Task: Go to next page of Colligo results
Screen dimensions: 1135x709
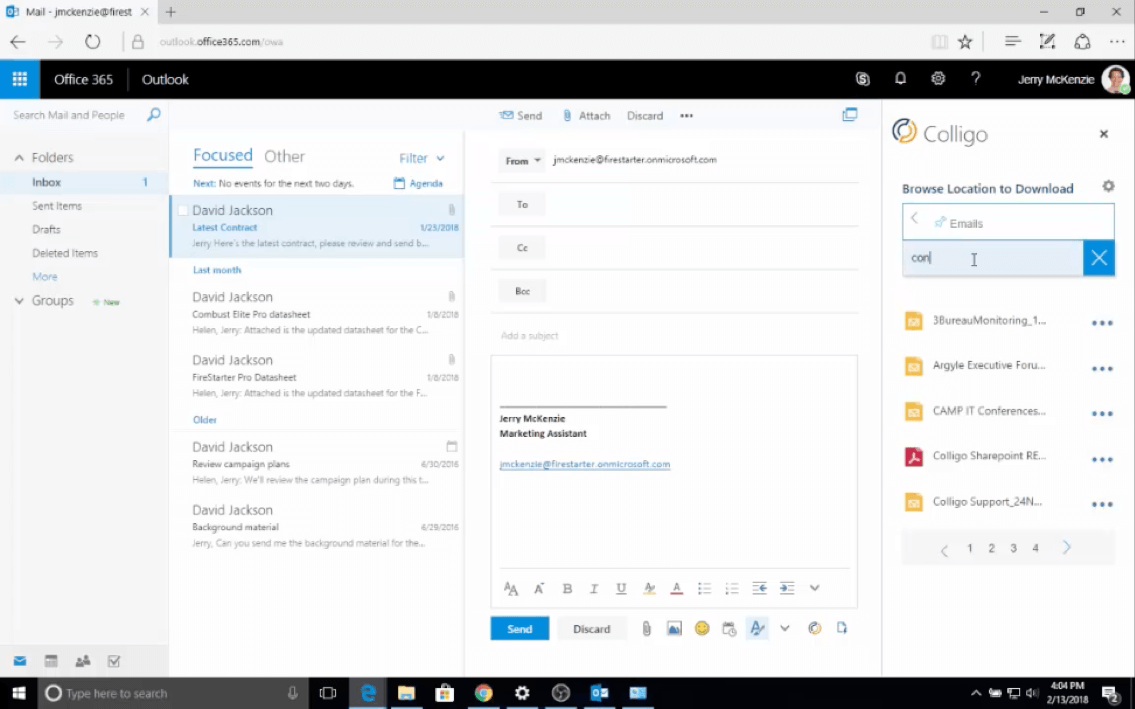Action: click(x=1066, y=548)
